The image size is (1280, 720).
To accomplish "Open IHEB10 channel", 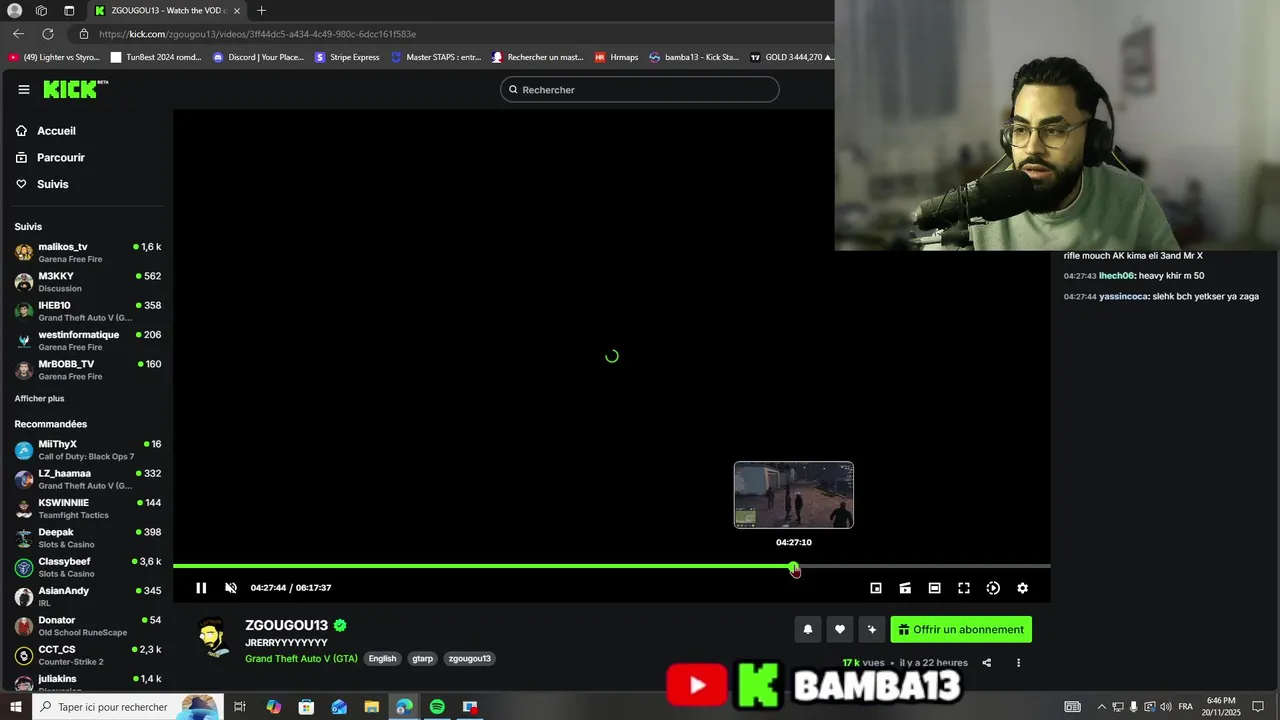I will click(87, 311).
